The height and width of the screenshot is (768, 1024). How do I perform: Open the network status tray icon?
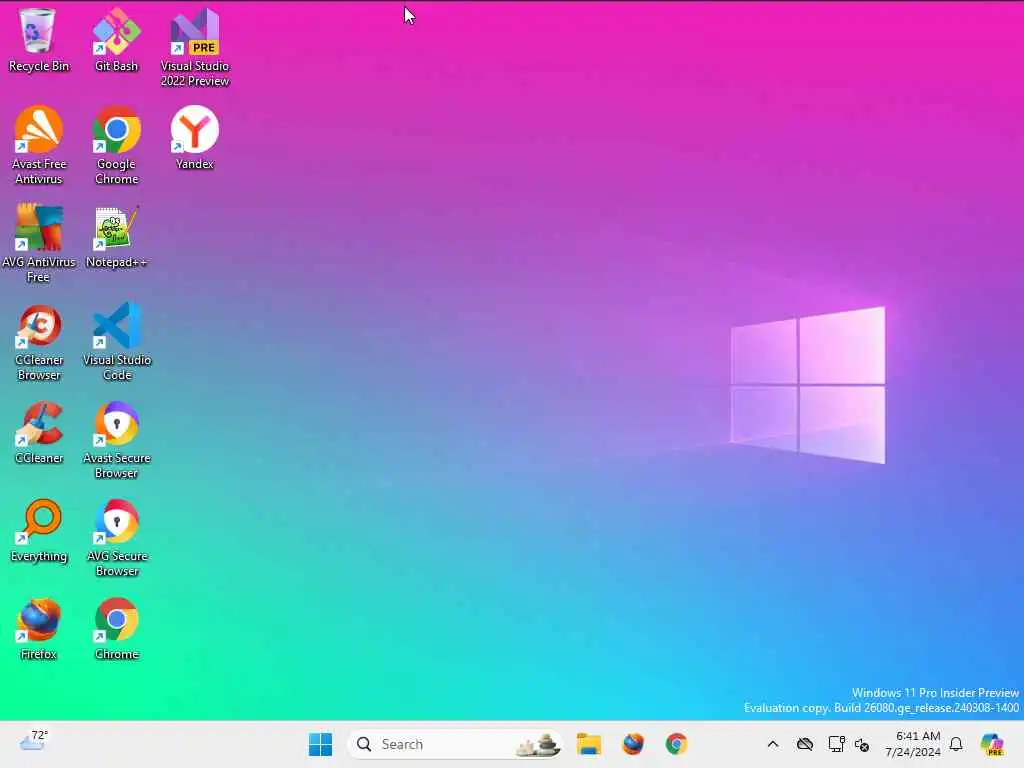(836, 744)
